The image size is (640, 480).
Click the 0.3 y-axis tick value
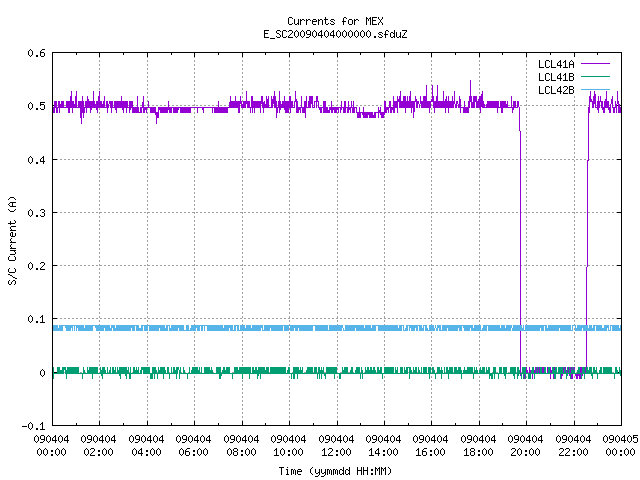pos(36,213)
